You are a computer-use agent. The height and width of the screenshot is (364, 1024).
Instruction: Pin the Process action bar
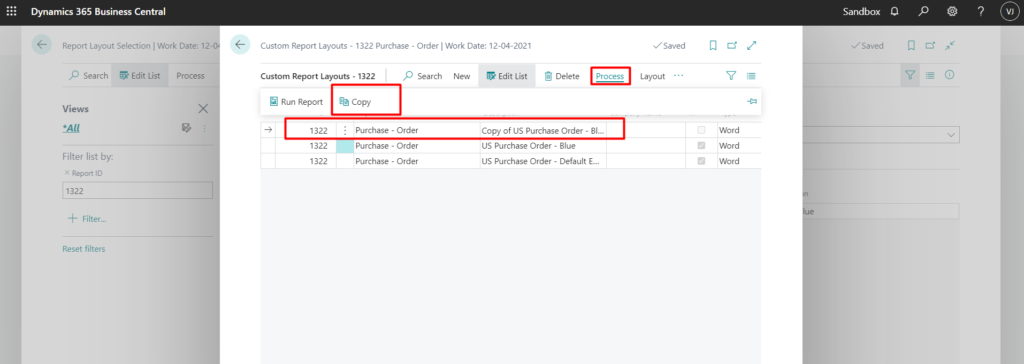click(752, 101)
